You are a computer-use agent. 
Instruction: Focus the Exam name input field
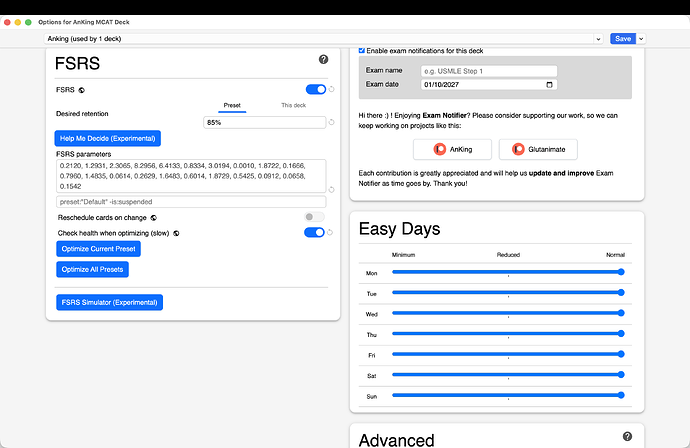[x=489, y=71]
